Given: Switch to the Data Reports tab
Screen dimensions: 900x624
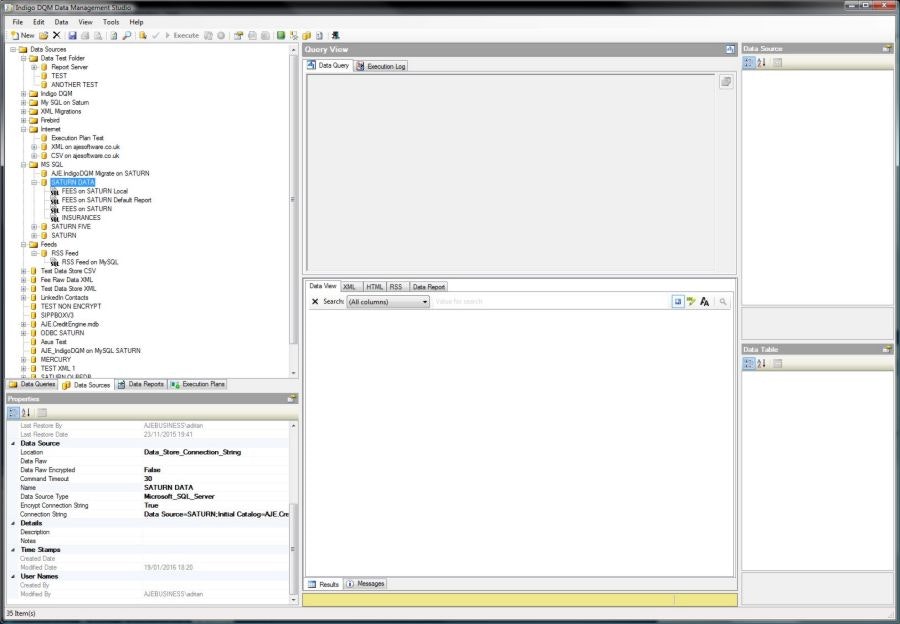Looking at the screenshot, I should point(147,384).
